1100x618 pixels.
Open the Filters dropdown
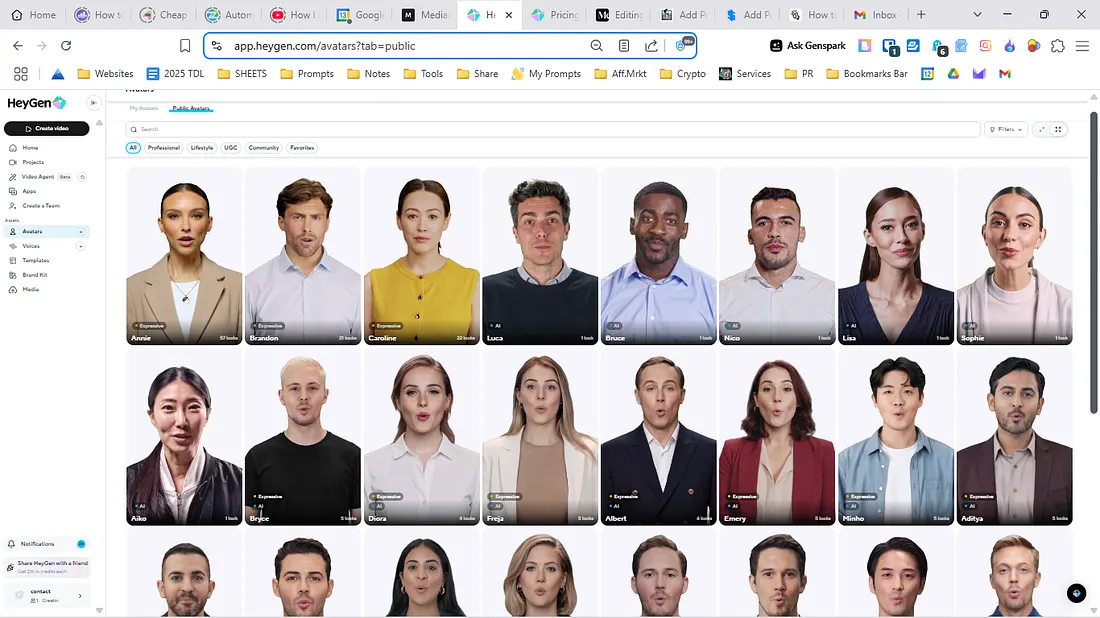[x=1006, y=129]
